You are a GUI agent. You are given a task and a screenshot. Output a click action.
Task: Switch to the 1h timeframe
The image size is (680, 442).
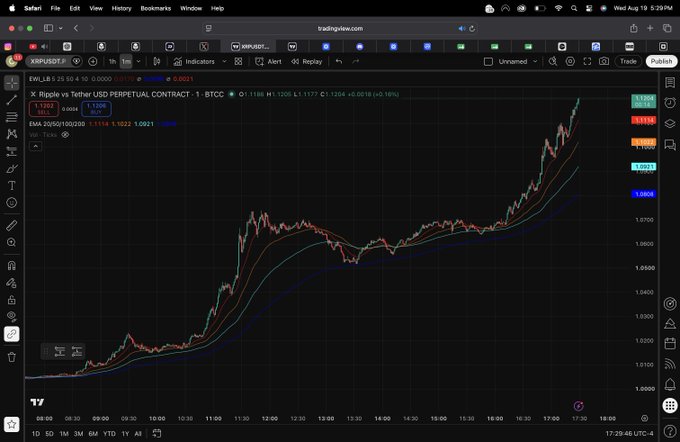click(112, 62)
